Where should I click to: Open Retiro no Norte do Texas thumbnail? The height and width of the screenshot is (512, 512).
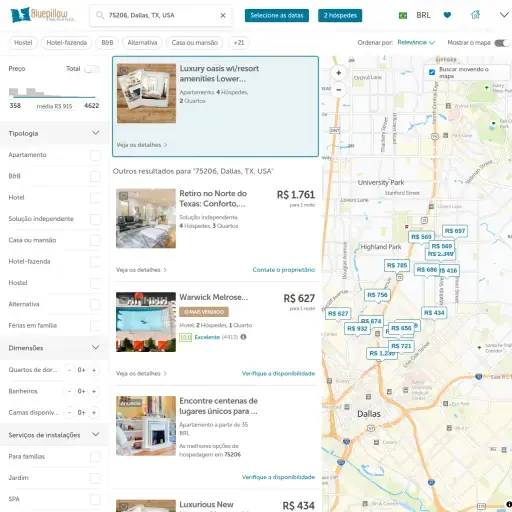click(146, 218)
